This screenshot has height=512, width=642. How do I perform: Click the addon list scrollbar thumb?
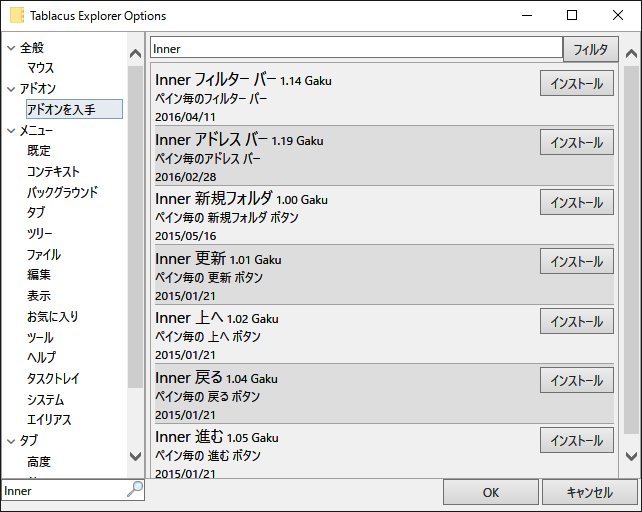(x=631, y=249)
